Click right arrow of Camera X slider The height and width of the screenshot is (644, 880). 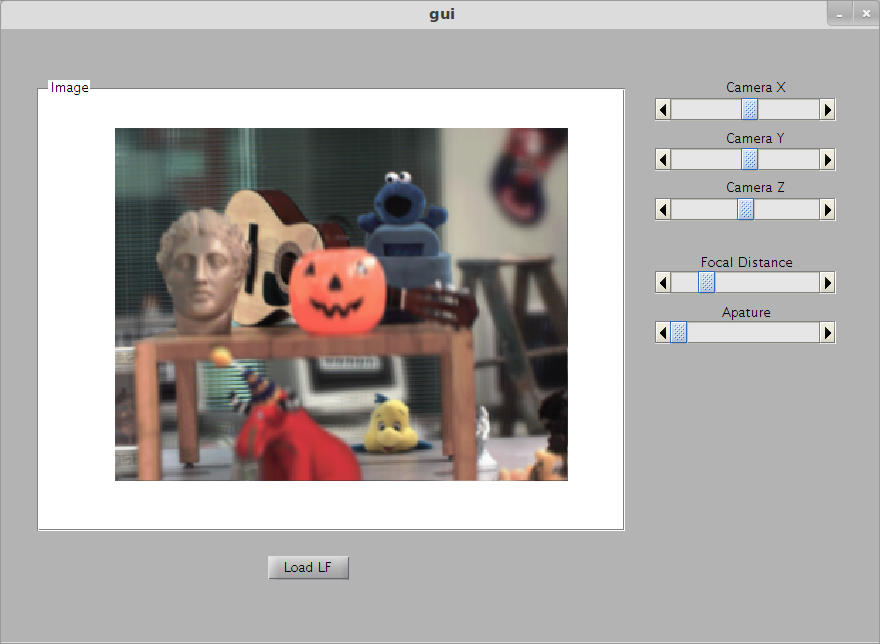827,109
